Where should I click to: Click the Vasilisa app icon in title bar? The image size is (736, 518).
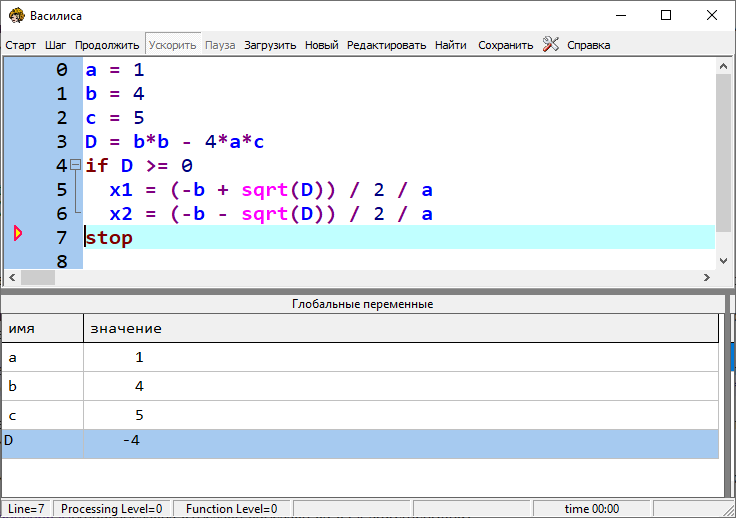pyautogui.click(x=16, y=15)
